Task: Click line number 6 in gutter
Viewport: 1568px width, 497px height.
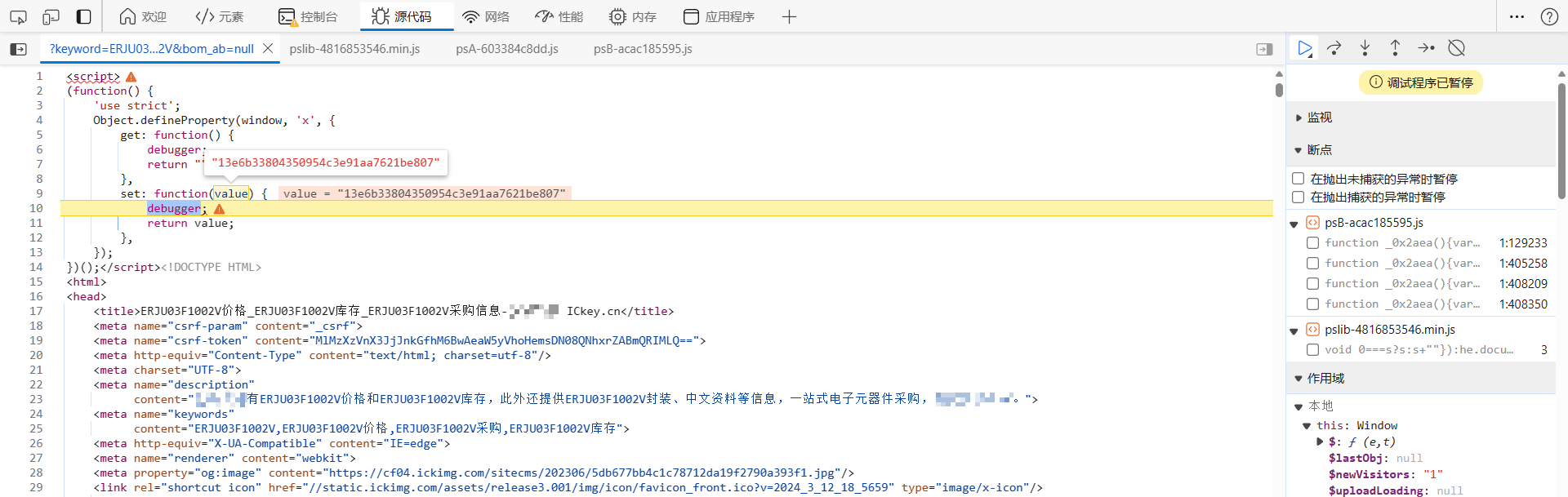Action: (39, 150)
